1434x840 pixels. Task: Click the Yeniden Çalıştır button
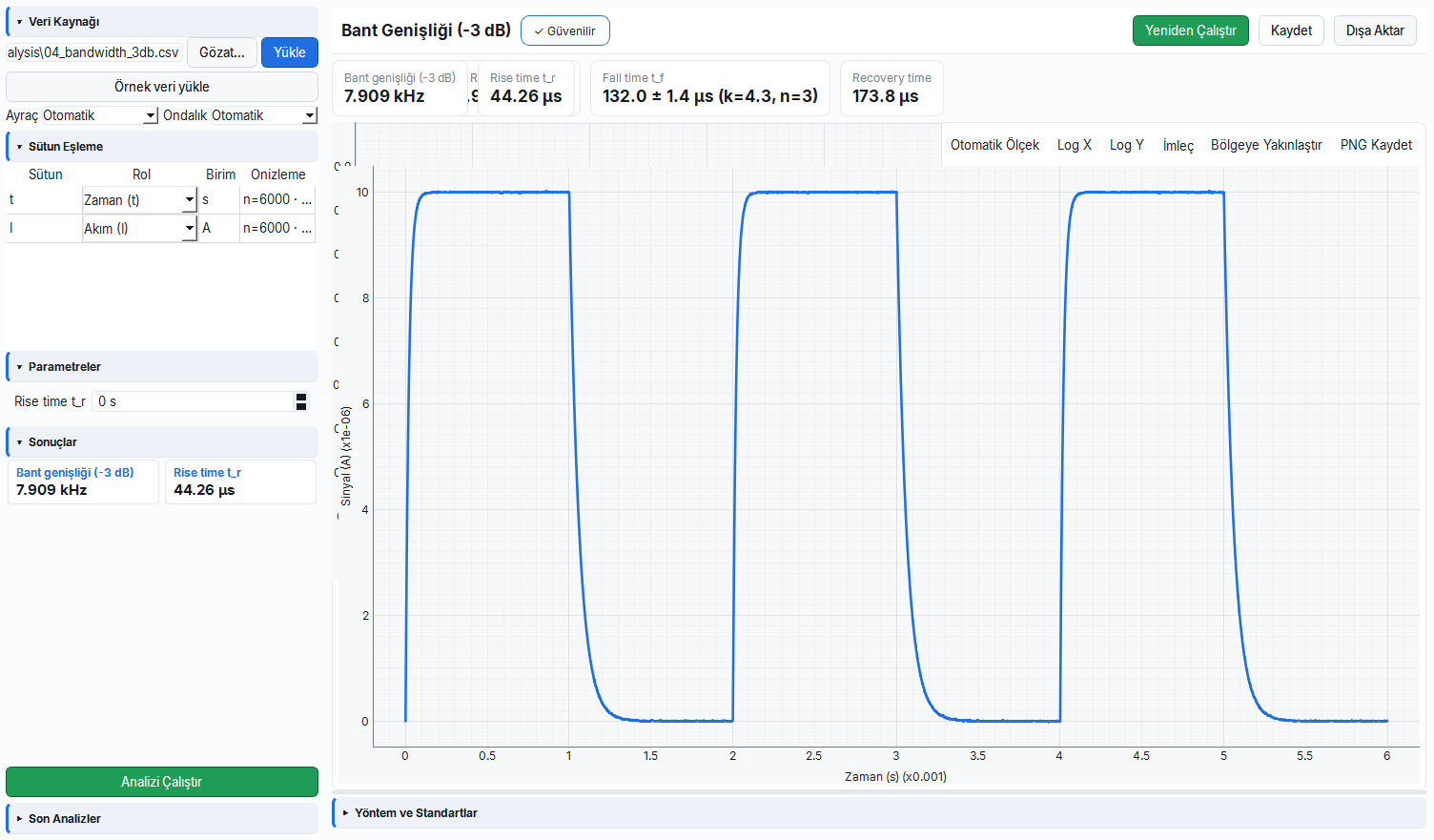click(x=1191, y=31)
